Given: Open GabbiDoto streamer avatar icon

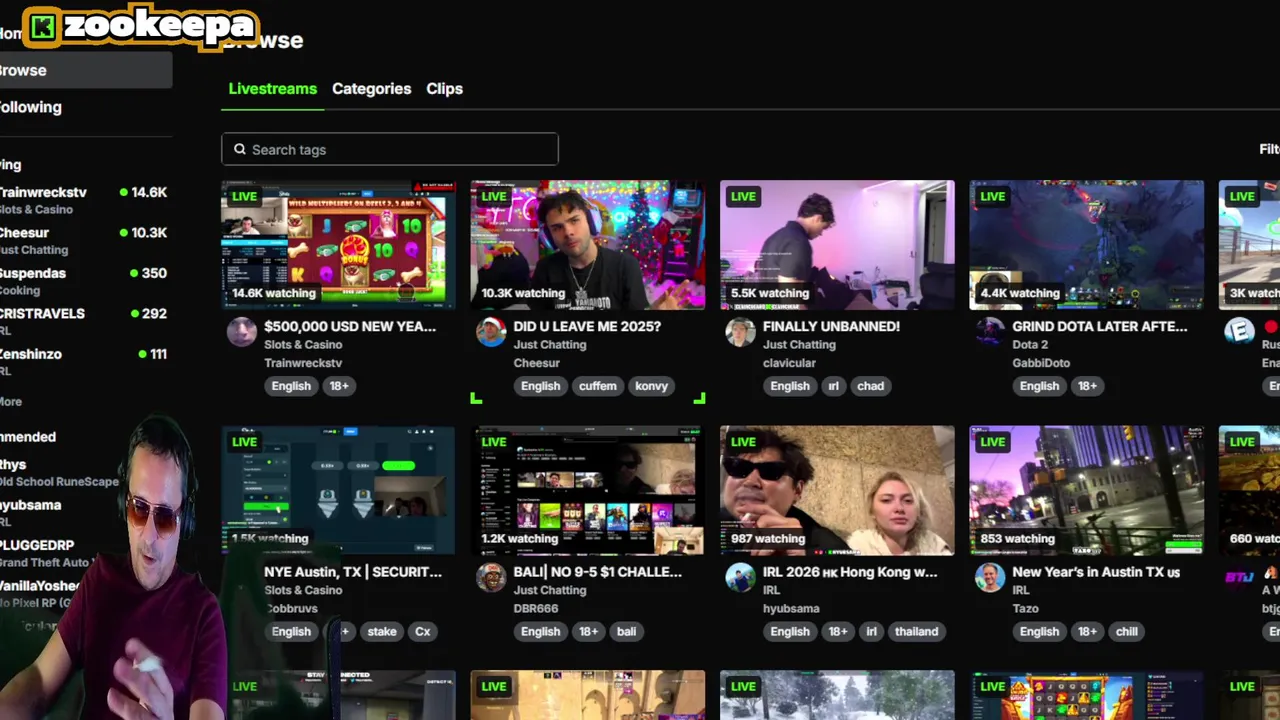Looking at the screenshot, I should click(x=990, y=332).
